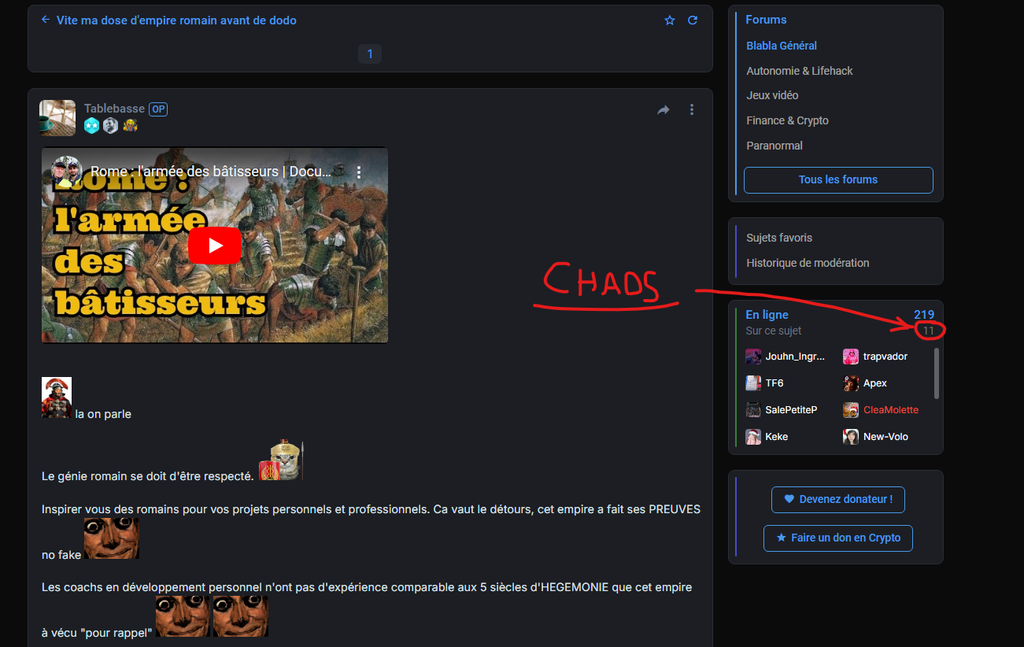Image resolution: width=1024 pixels, height=647 pixels.
Task: Open Paranormal forum
Action: tap(775, 146)
